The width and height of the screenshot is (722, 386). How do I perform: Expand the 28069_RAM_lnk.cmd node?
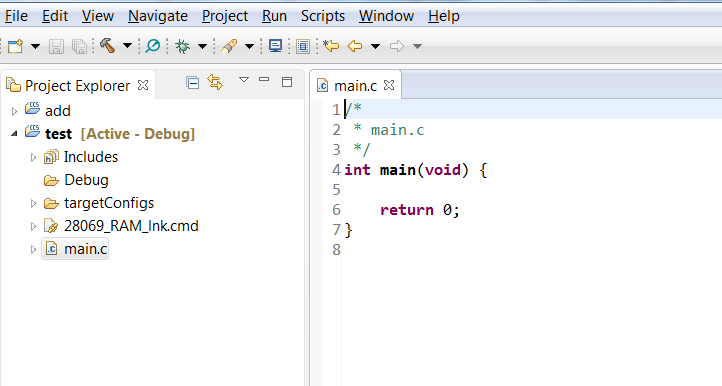[33, 227]
